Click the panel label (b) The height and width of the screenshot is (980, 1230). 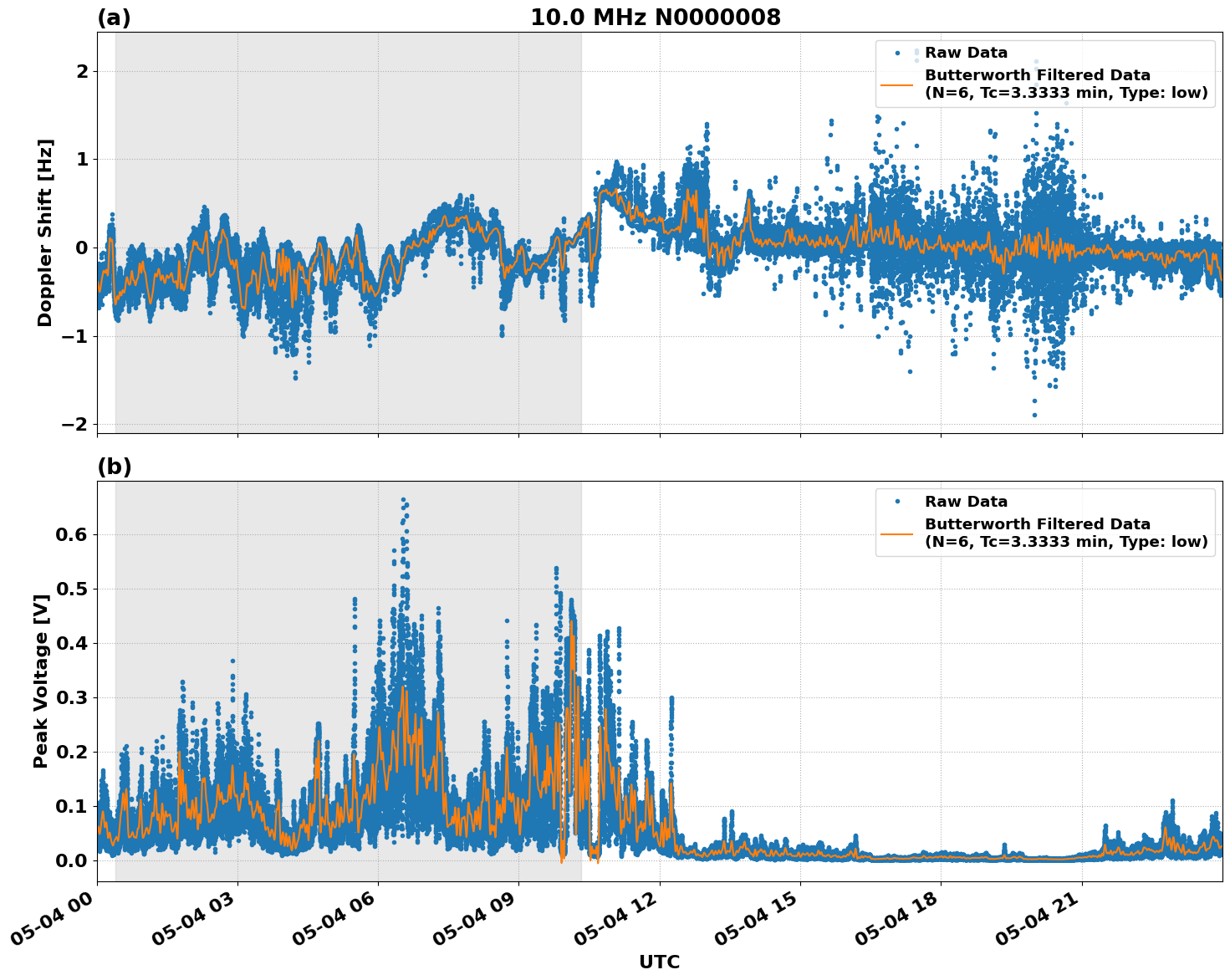click(x=115, y=466)
